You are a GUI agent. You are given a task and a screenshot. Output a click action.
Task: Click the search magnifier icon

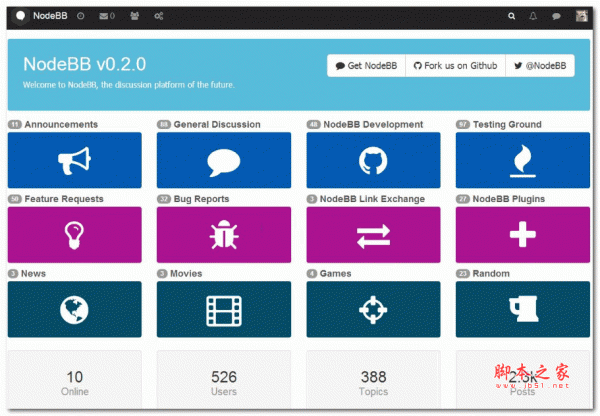[511, 16]
